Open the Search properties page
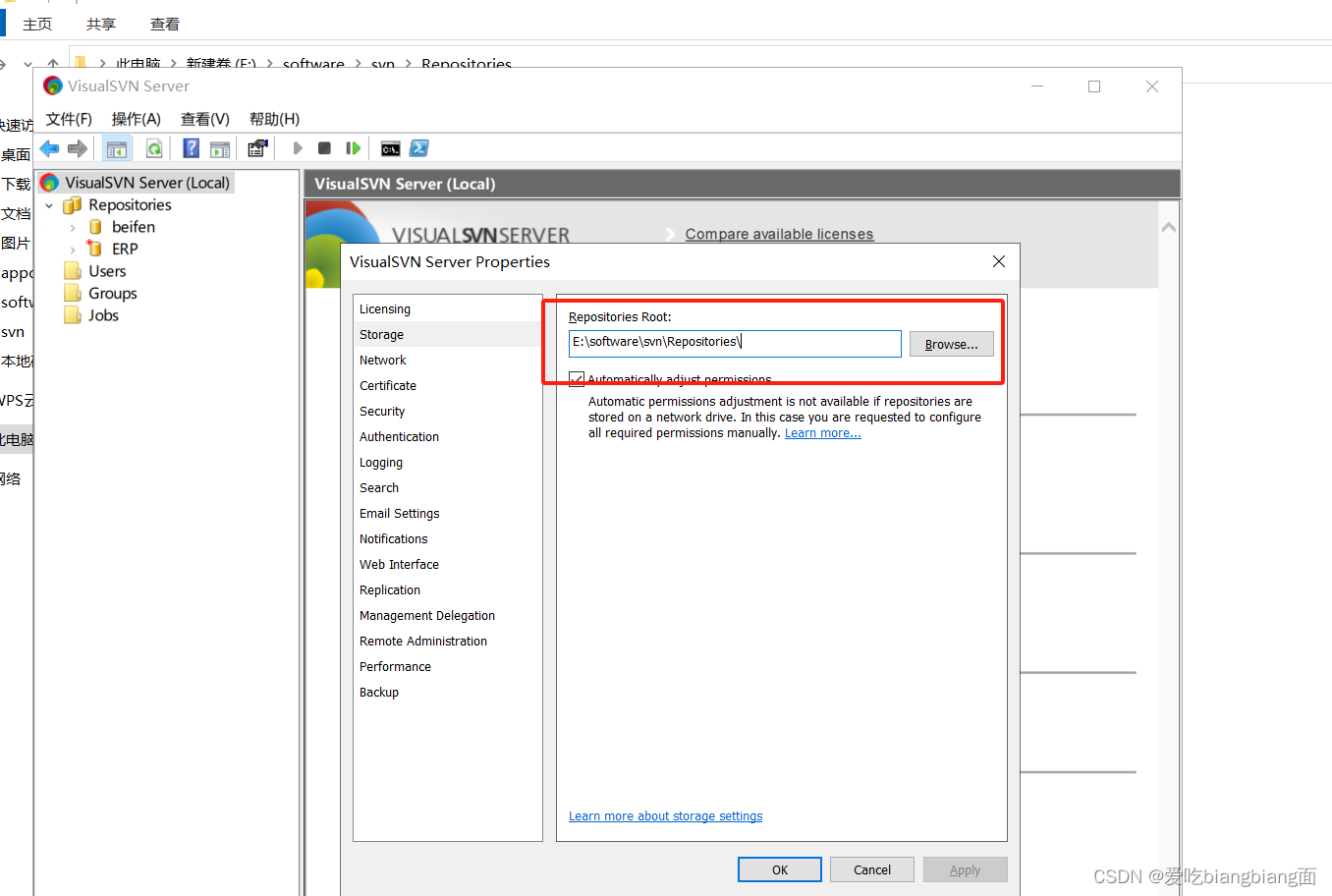This screenshot has width=1332, height=896. [x=447, y=487]
